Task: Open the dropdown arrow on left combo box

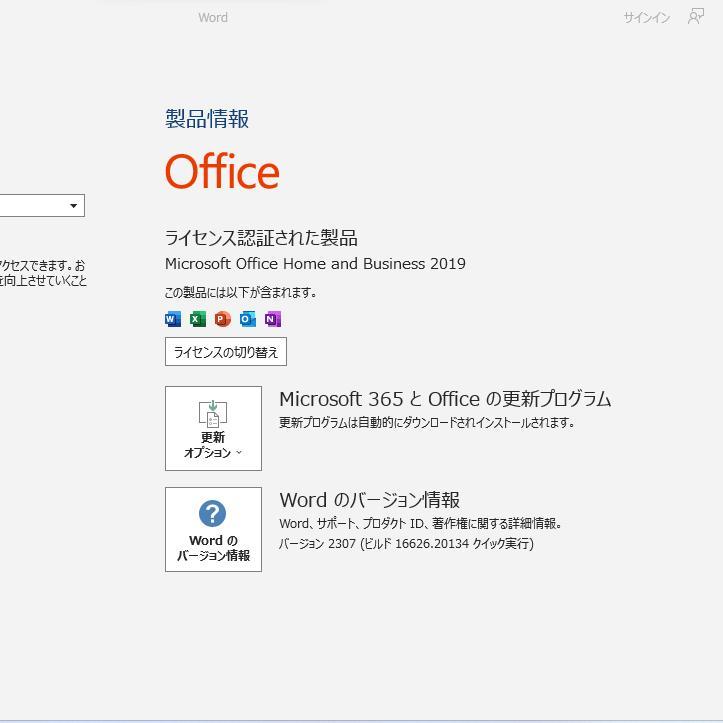Action: 74,206
